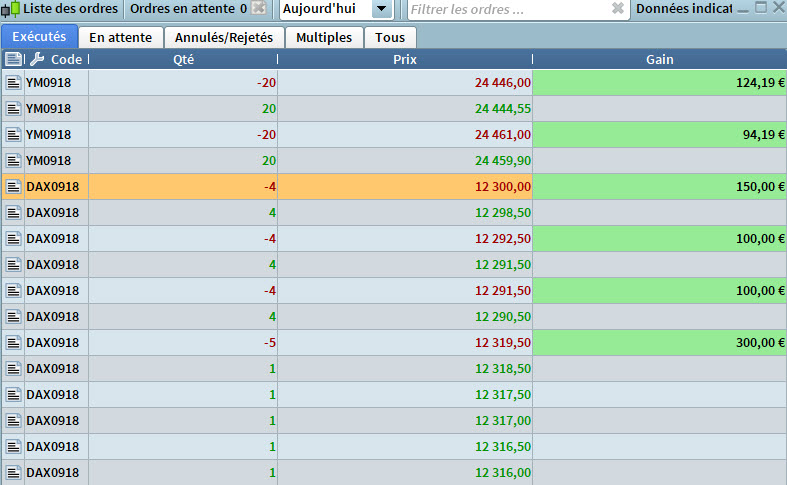Switch to the Exécutés tab
787x485 pixels.
39,37
